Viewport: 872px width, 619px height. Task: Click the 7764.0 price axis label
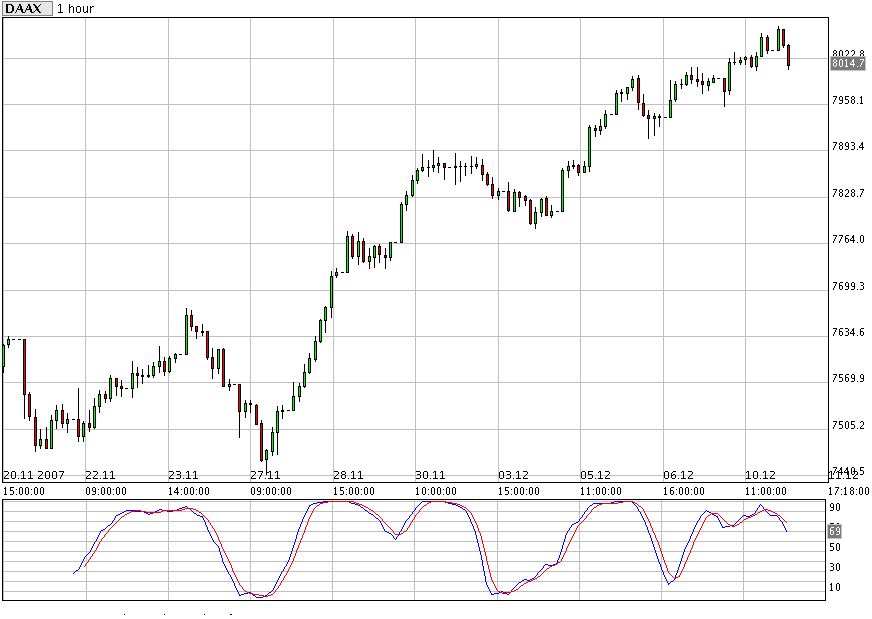point(848,239)
